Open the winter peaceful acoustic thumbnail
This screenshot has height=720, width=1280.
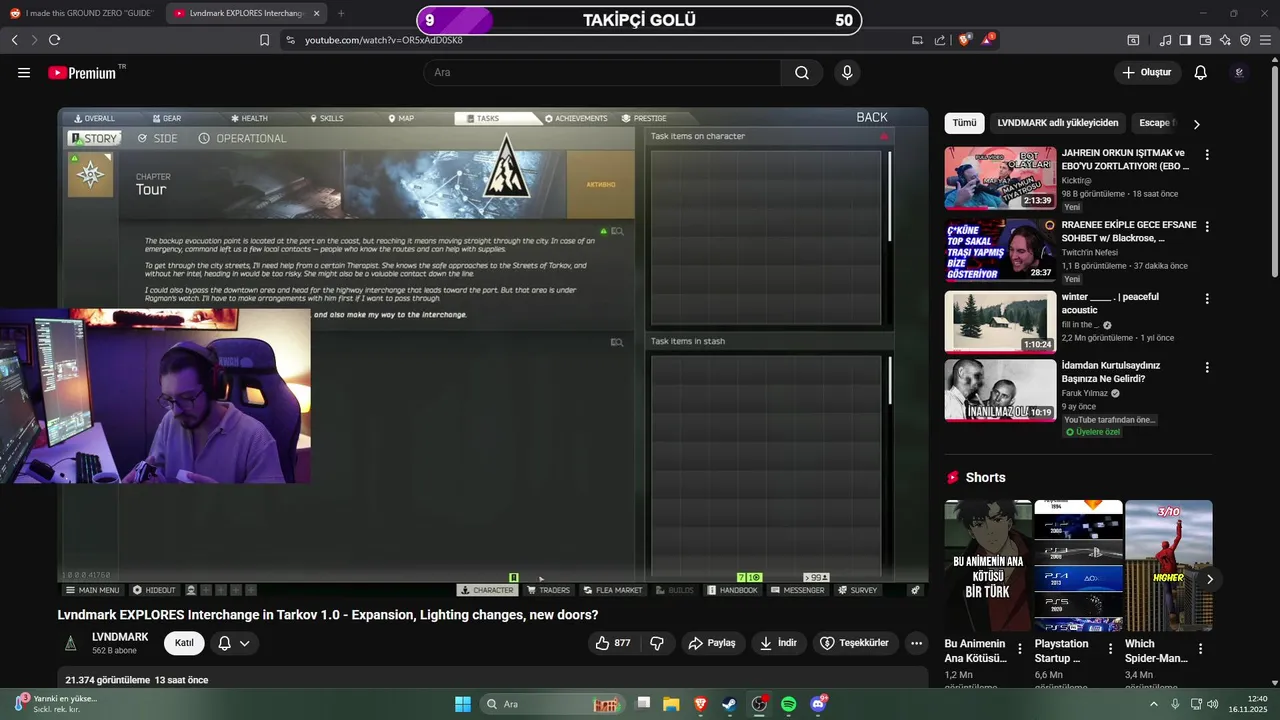click(1000, 322)
